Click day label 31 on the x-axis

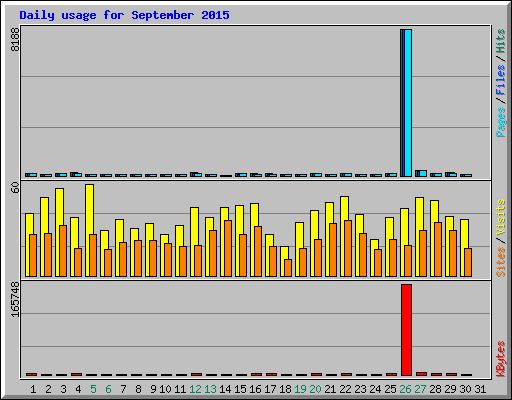480,389
